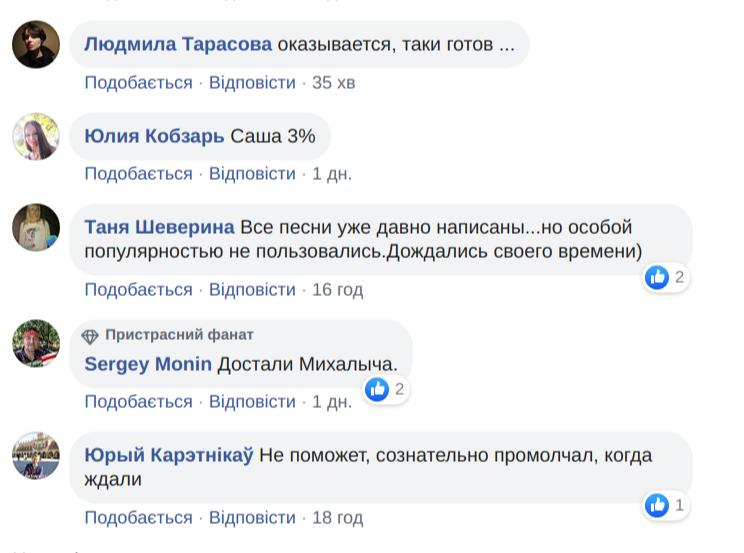
Task: Click Відповісти under Юрий Карэтнікаў's comment
Action: (252, 518)
